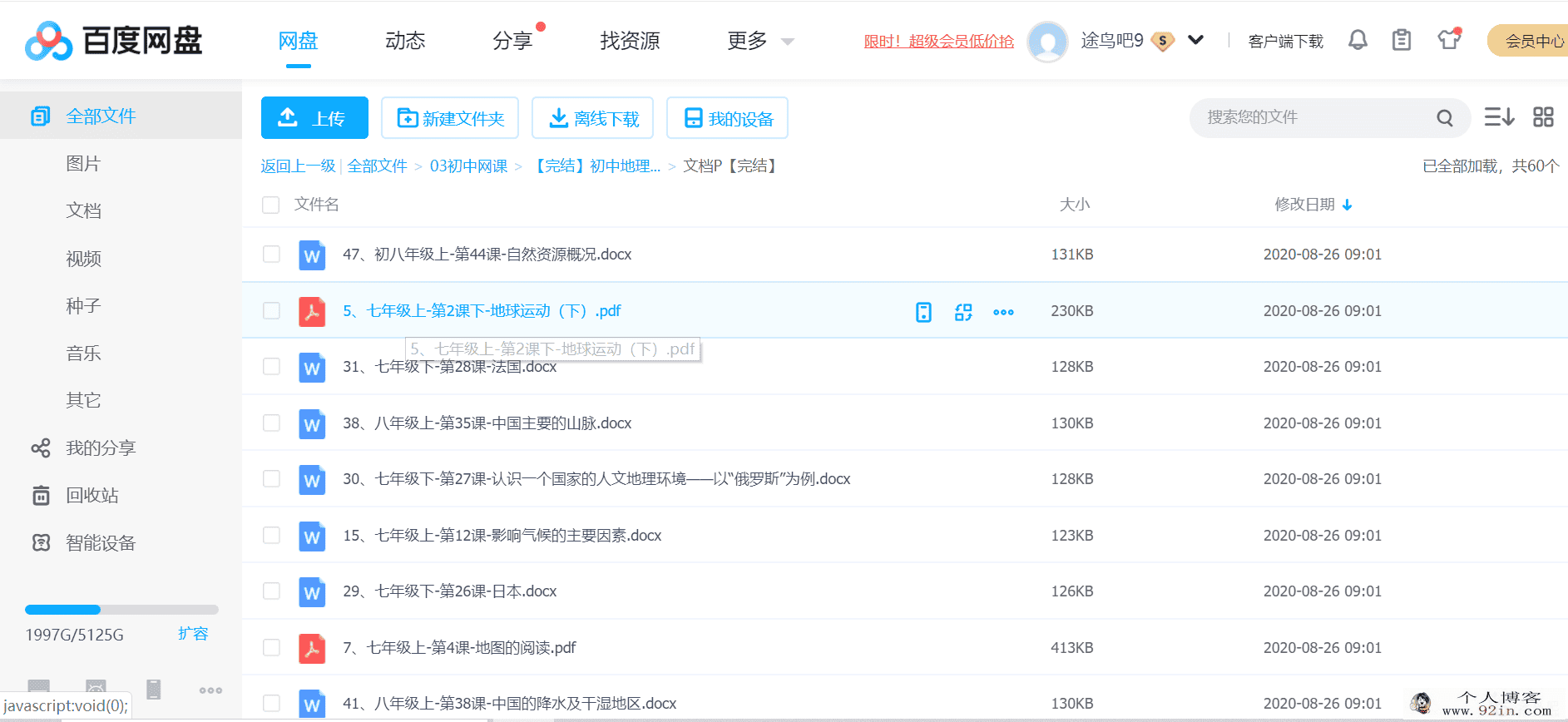
Task: Check the box for 5、七年级上-第2课下 pdf
Action: point(271,310)
